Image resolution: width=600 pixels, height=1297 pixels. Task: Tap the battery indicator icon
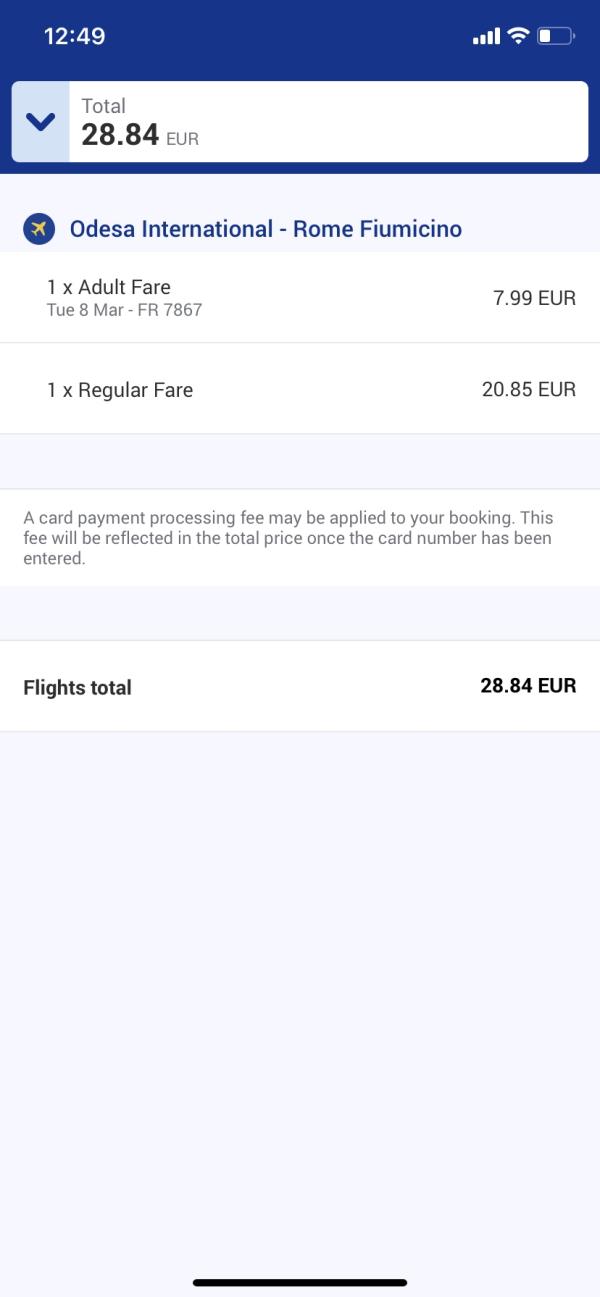[x=555, y=36]
